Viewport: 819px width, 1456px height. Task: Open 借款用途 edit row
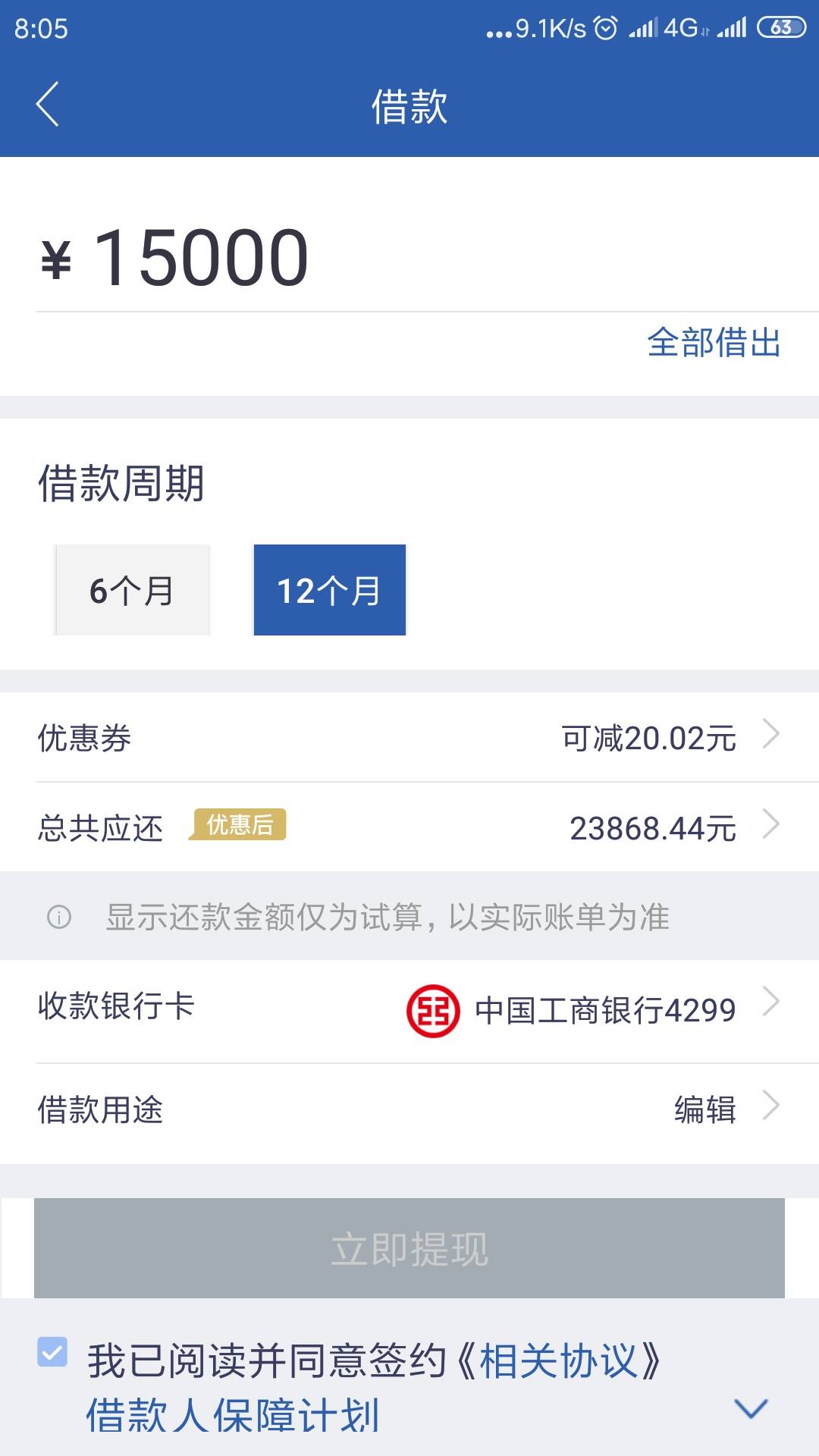pyautogui.click(x=409, y=1110)
